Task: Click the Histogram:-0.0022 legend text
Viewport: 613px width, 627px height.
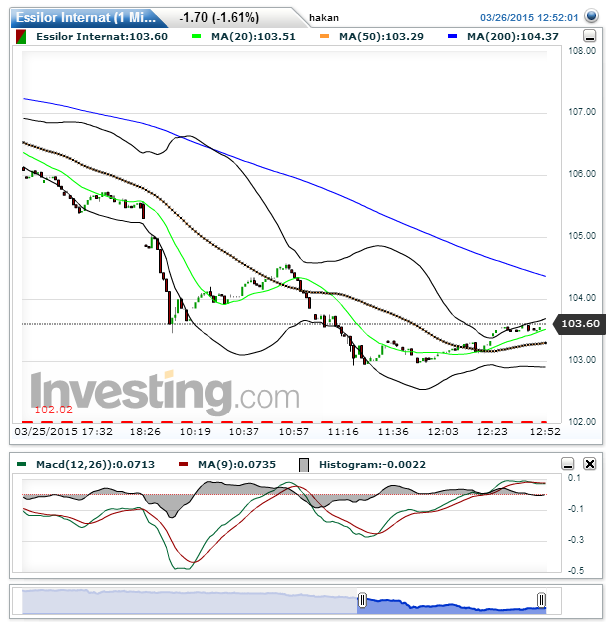Action: 372,465
